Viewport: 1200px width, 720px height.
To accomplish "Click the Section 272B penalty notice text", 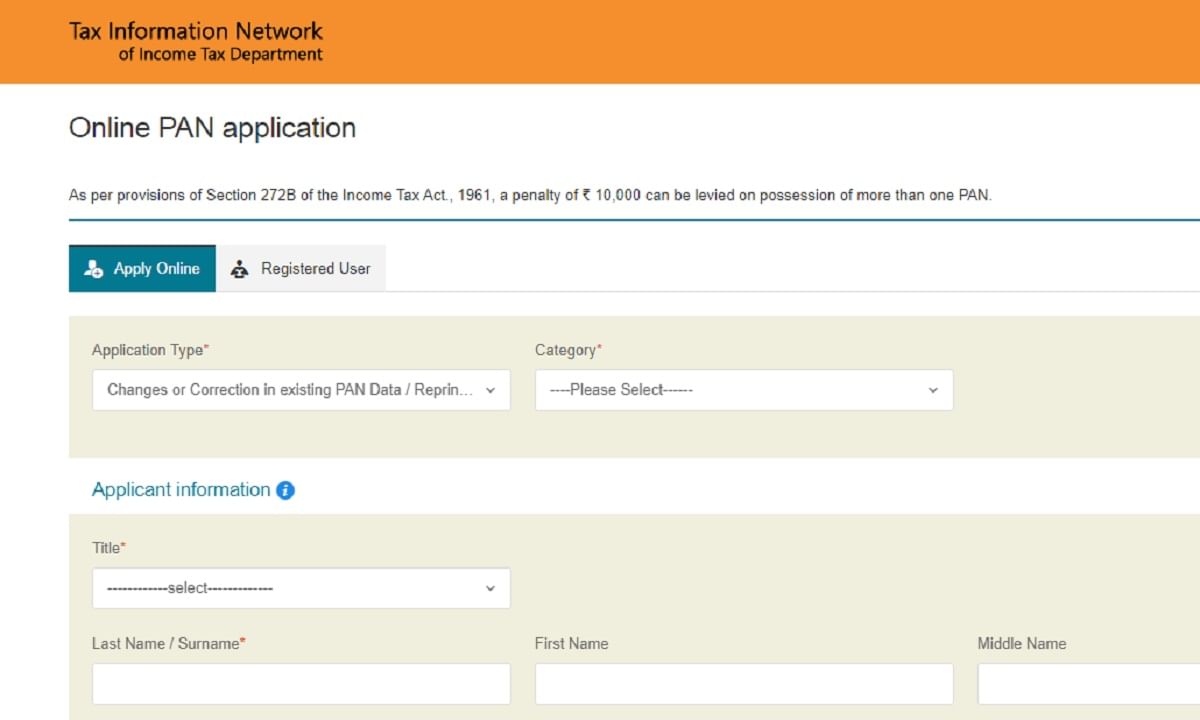I will (x=530, y=195).
